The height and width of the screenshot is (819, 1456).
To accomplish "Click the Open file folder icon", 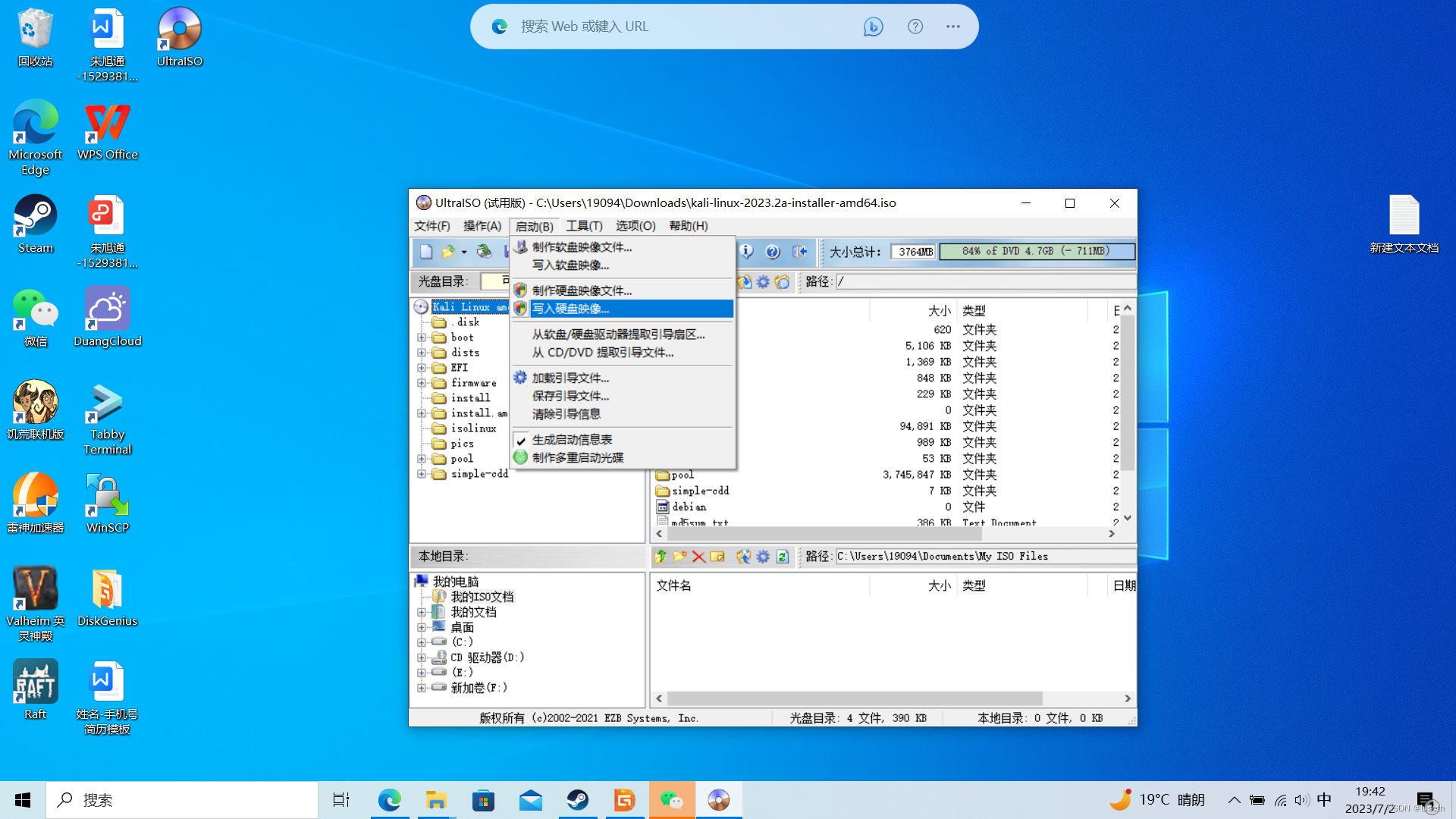I will coord(447,252).
